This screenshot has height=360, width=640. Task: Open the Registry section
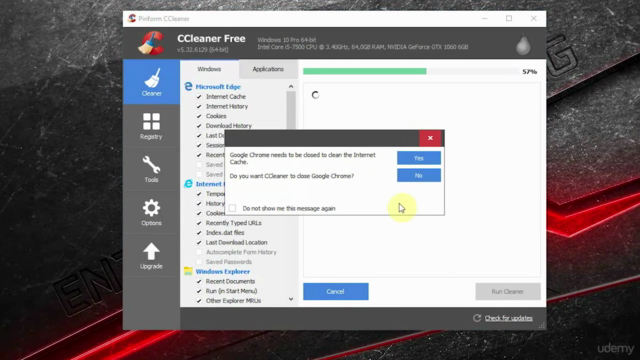pyautogui.click(x=151, y=126)
